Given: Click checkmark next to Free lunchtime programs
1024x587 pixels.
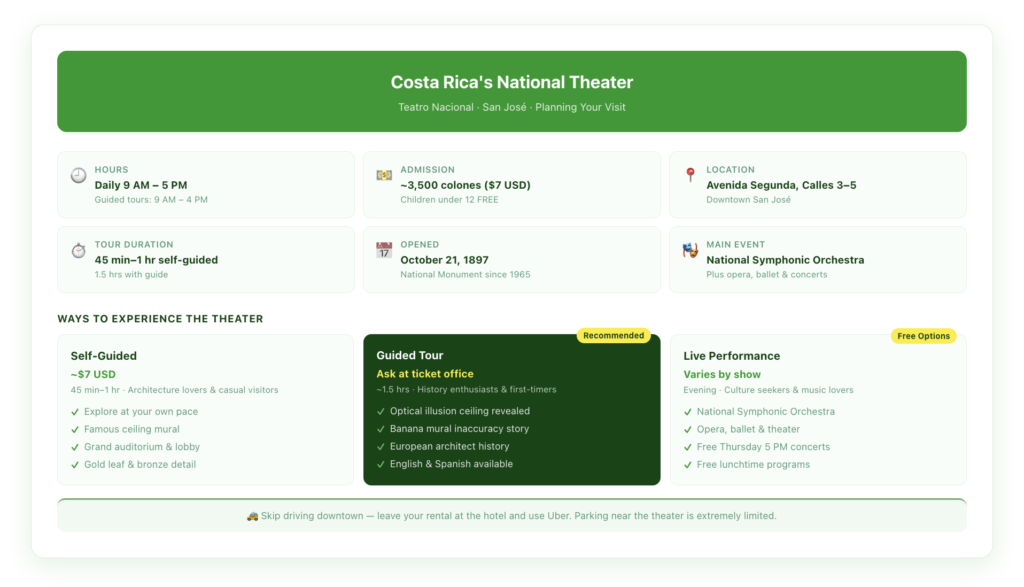Looking at the screenshot, I should click(x=688, y=465).
